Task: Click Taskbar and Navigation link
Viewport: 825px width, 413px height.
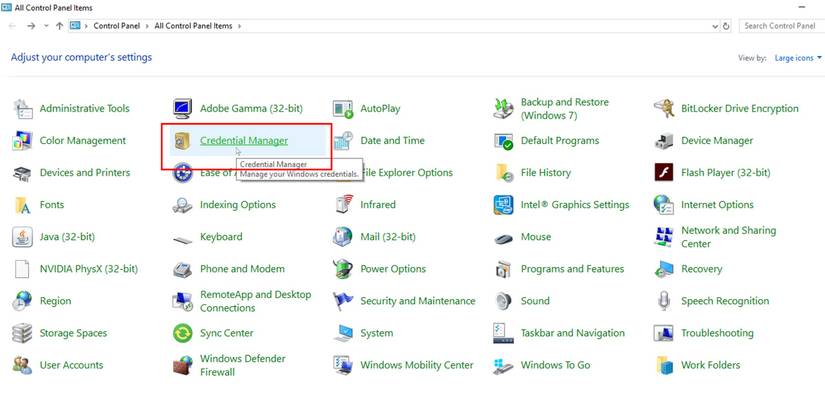Action: [x=572, y=333]
